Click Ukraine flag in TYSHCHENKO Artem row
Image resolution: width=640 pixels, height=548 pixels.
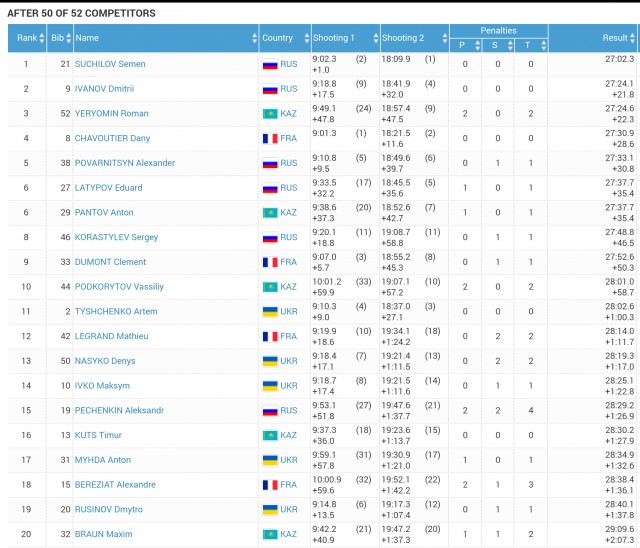(270, 312)
